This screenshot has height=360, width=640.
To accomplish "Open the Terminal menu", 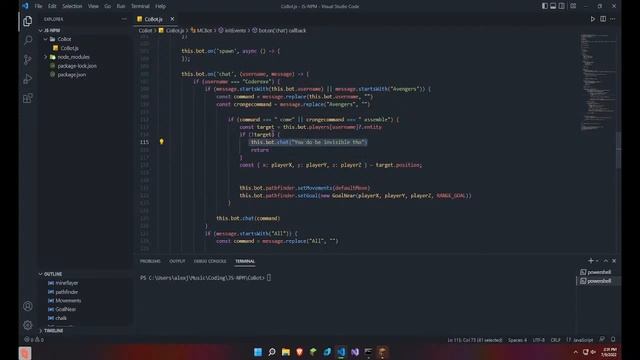I will point(140,6).
